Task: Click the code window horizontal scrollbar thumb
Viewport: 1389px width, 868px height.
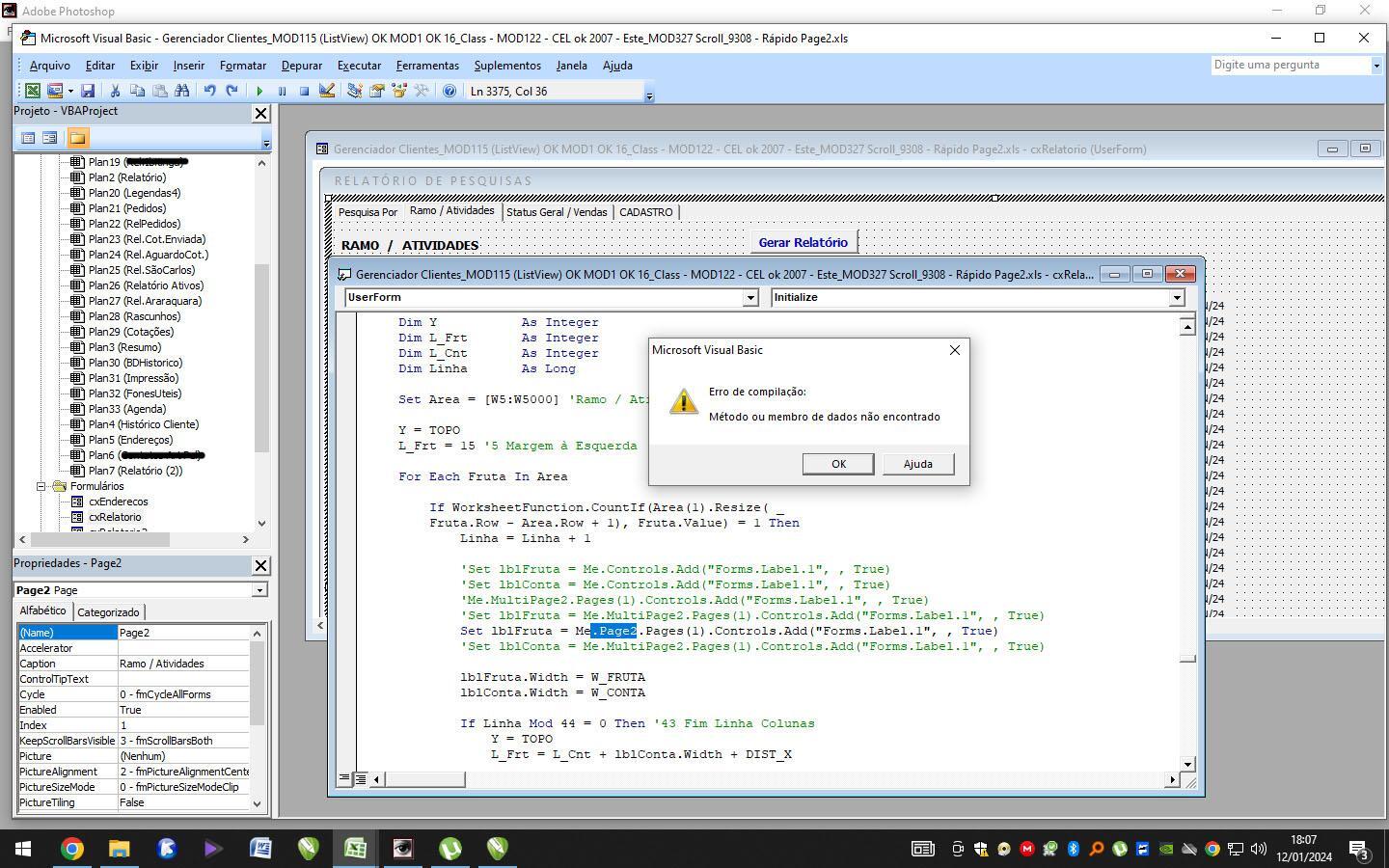Action: click(x=424, y=778)
